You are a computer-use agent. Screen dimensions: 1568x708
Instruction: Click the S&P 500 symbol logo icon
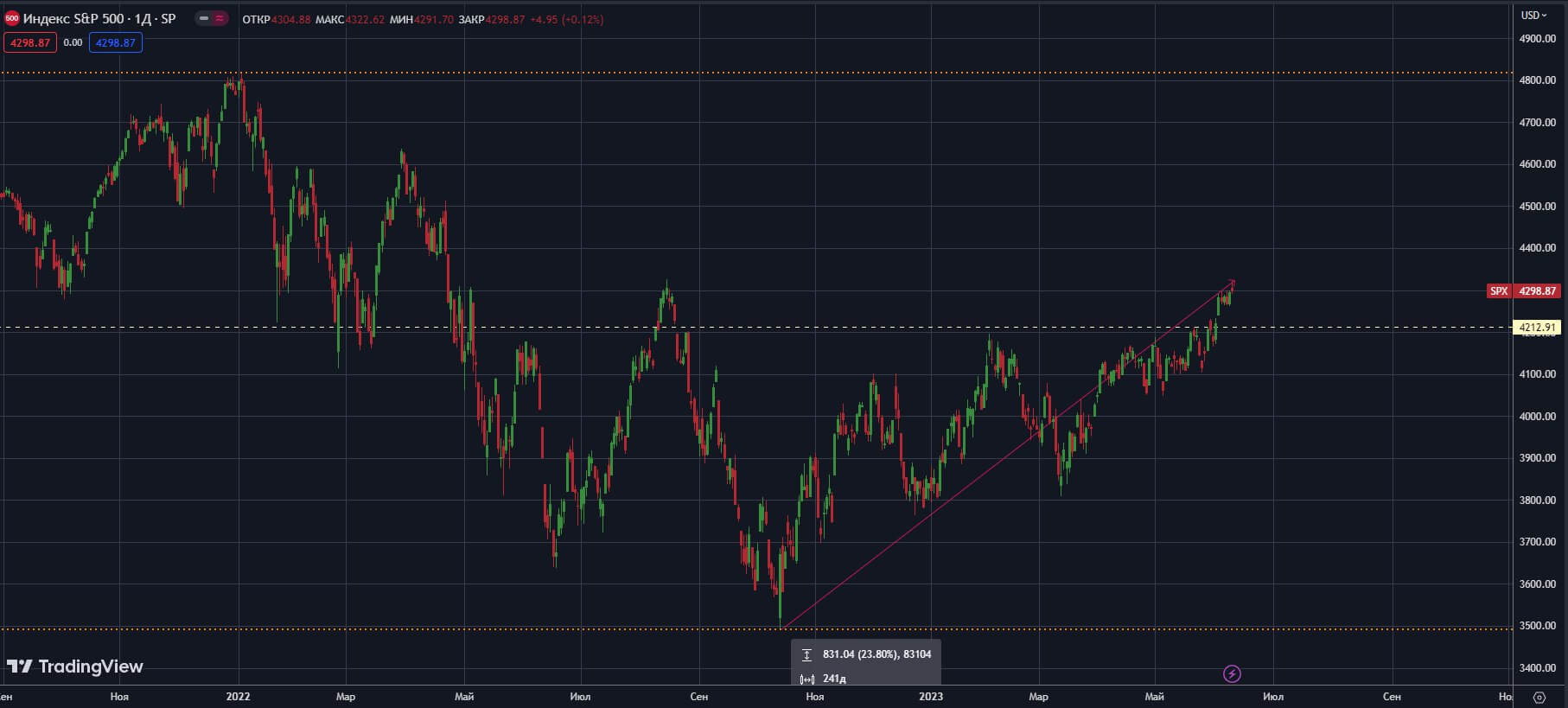[x=12, y=18]
